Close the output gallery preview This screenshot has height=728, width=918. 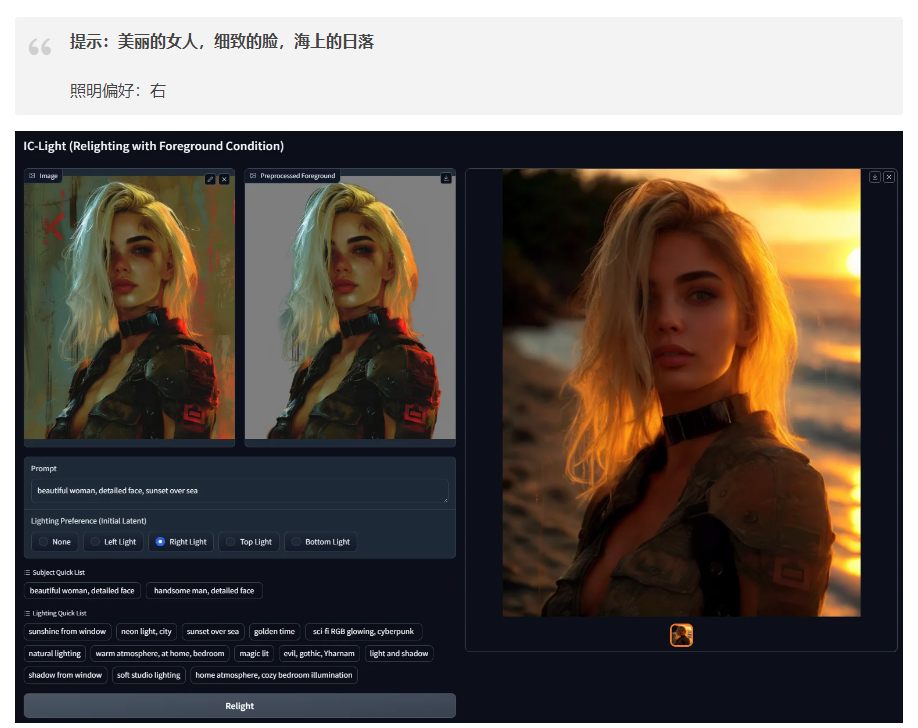[x=889, y=177]
